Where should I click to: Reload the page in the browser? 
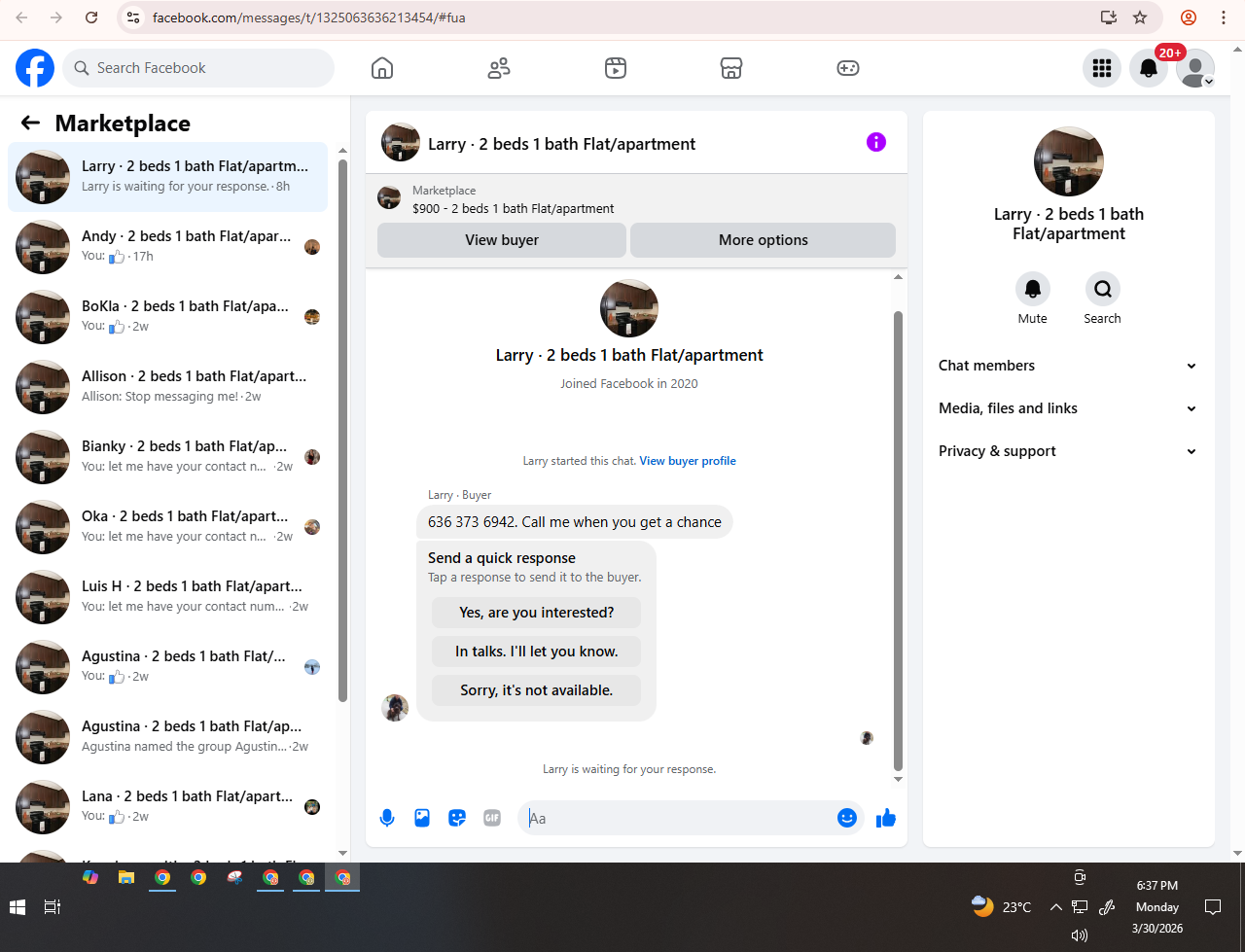coord(91,18)
